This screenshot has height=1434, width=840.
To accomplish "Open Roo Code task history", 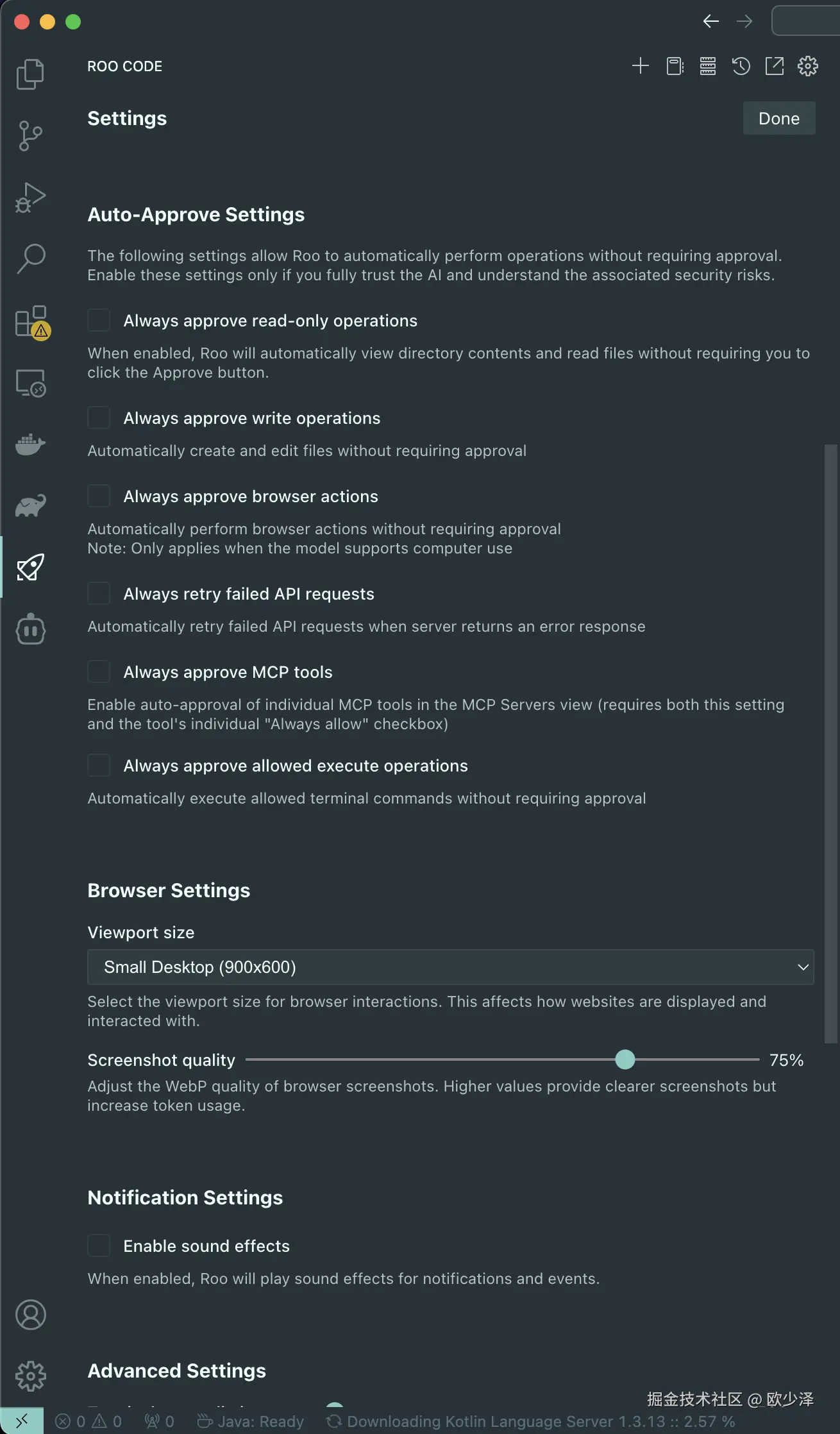I will click(741, 66).
